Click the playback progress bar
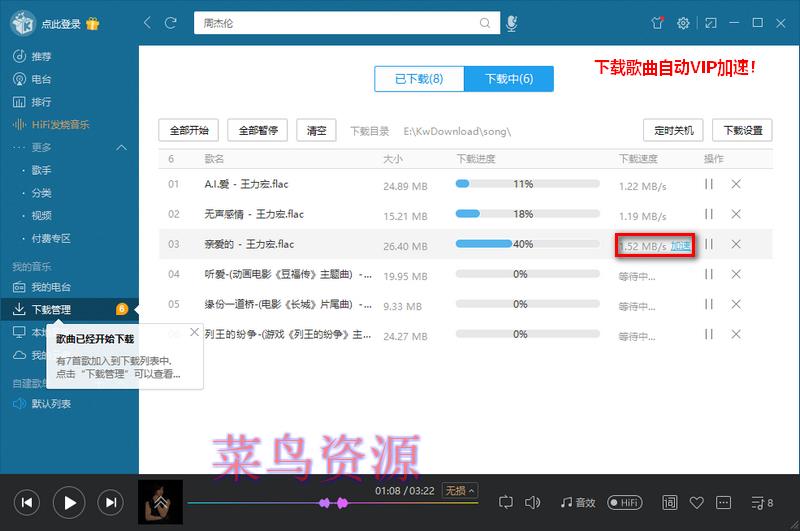 (333, 503)
